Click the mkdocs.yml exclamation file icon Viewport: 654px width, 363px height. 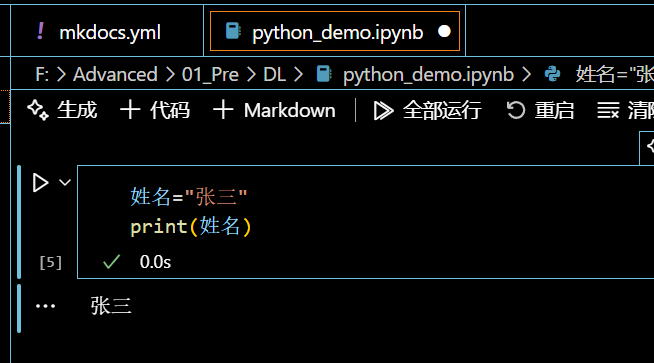pyautogui.click(x=40, y=31)
